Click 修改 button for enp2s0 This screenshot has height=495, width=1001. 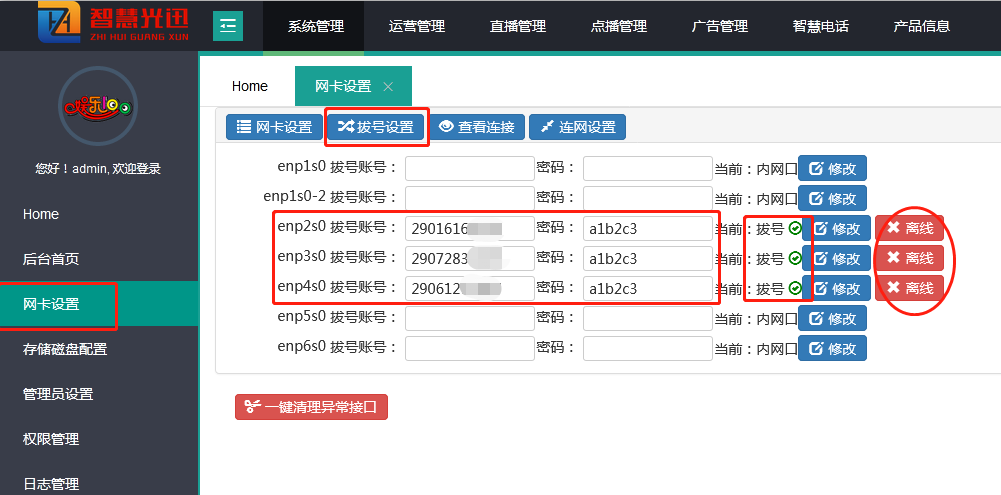(x=836, y=229)
